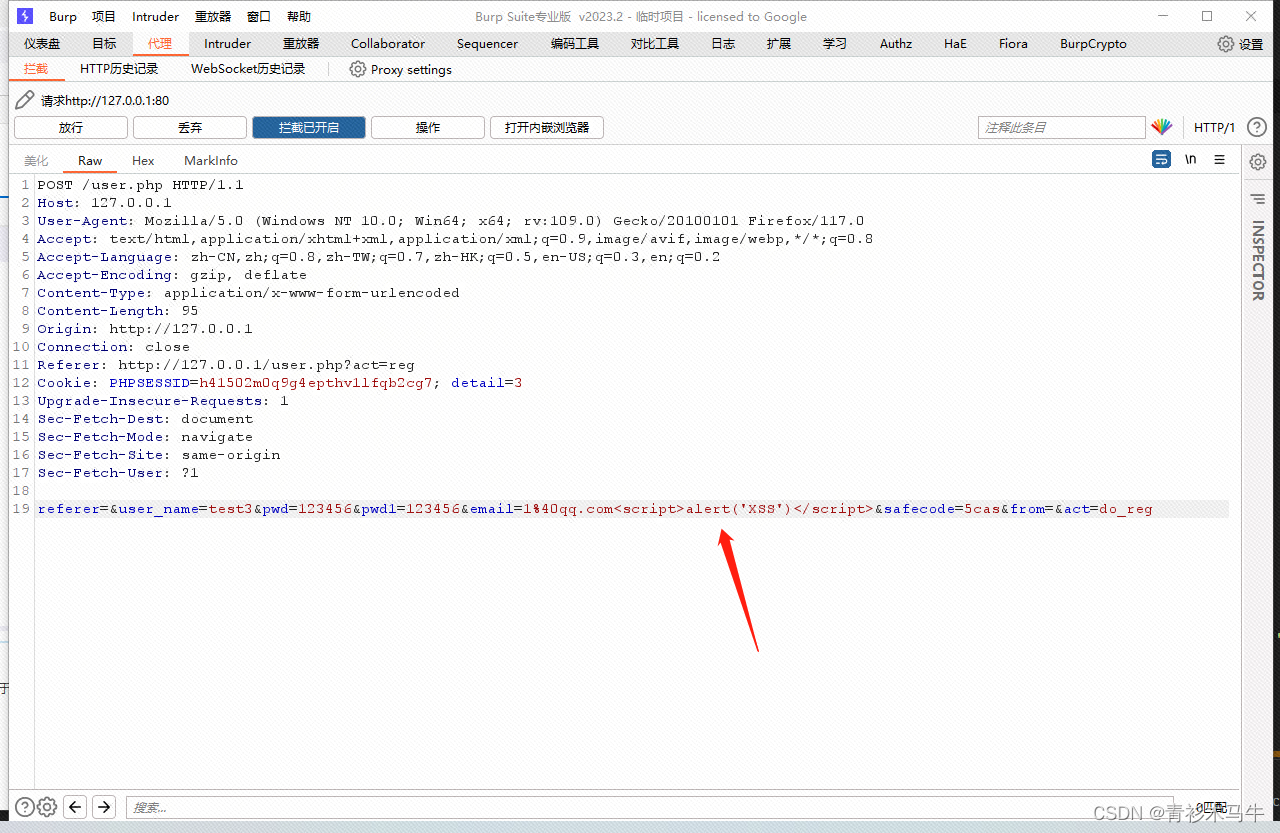Switch to the 美化 pretty view tab
The width and height of the screenshot is (1280, 833).
(36, 160)
